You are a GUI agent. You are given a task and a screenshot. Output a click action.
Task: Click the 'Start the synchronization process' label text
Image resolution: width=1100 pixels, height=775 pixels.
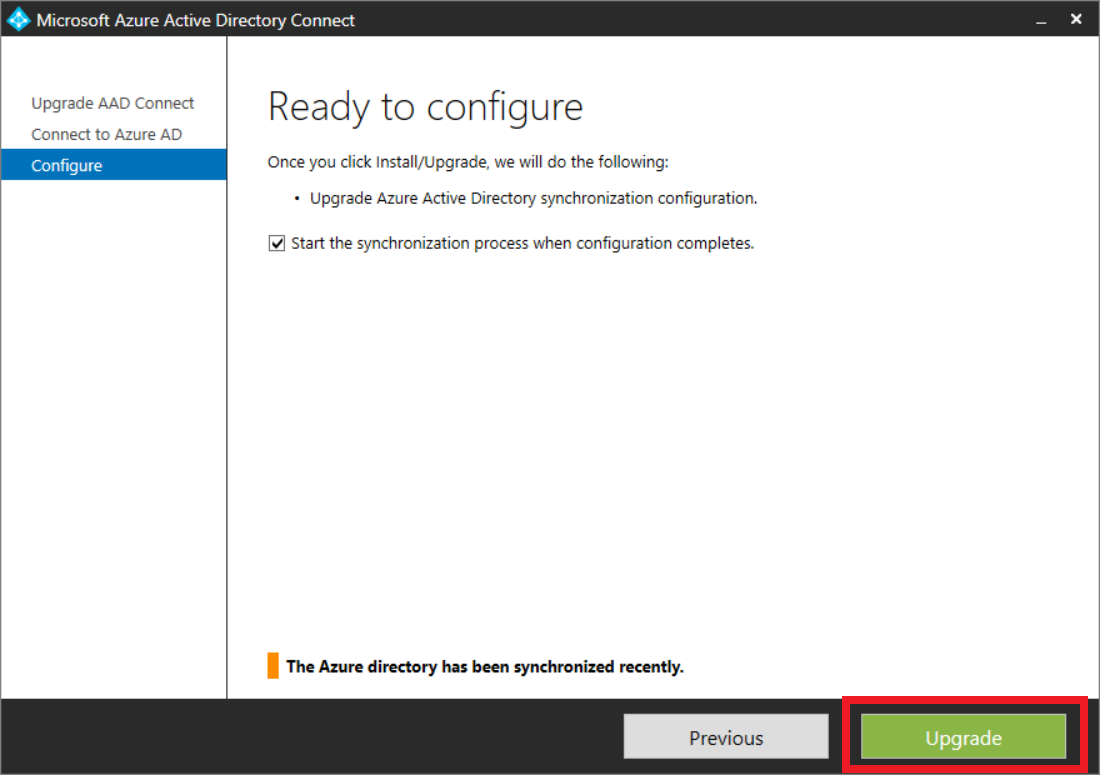(522, 243)
